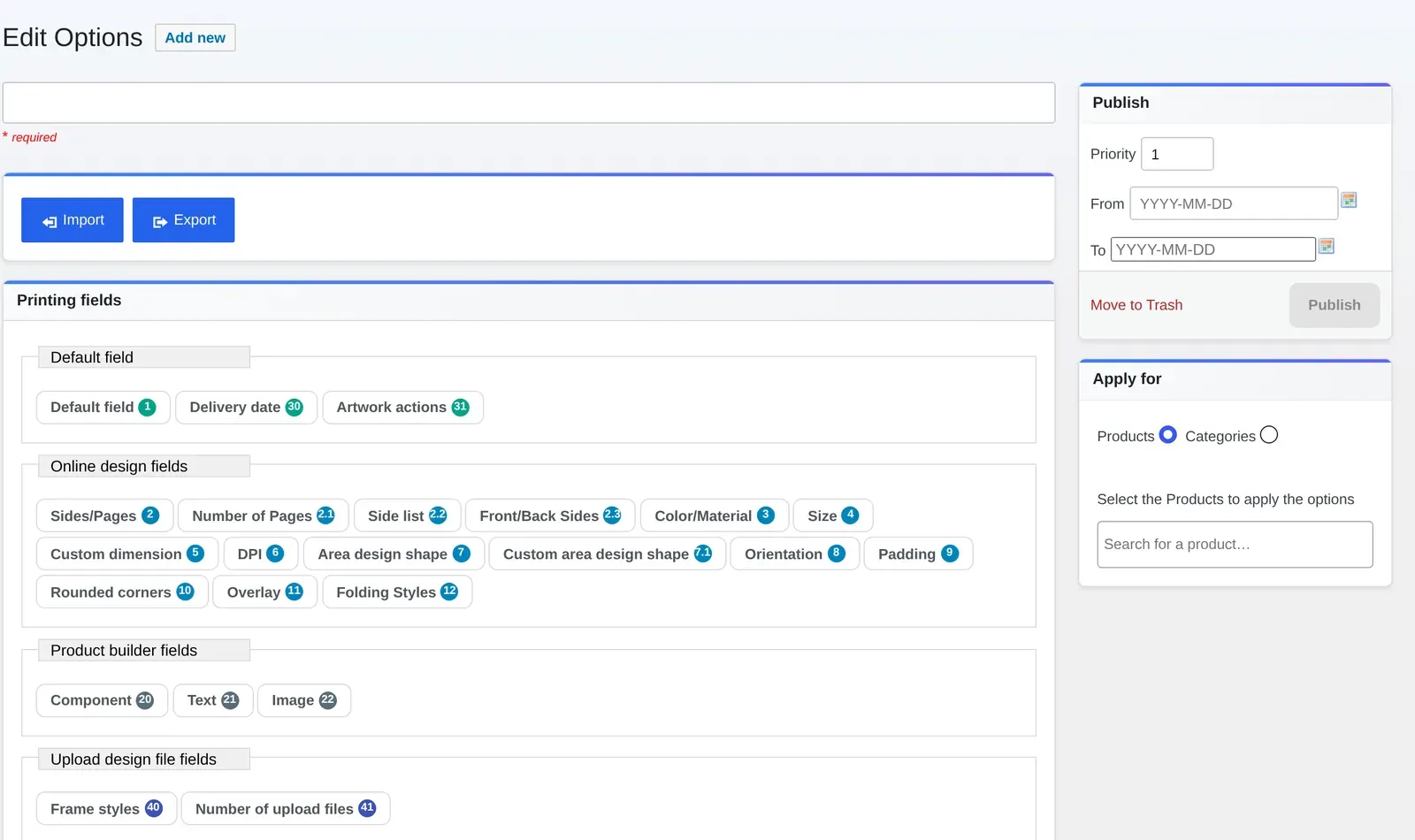Click the Product builder fields legend
Screen dimensions: 1415x840
click(x=144, y=650)
